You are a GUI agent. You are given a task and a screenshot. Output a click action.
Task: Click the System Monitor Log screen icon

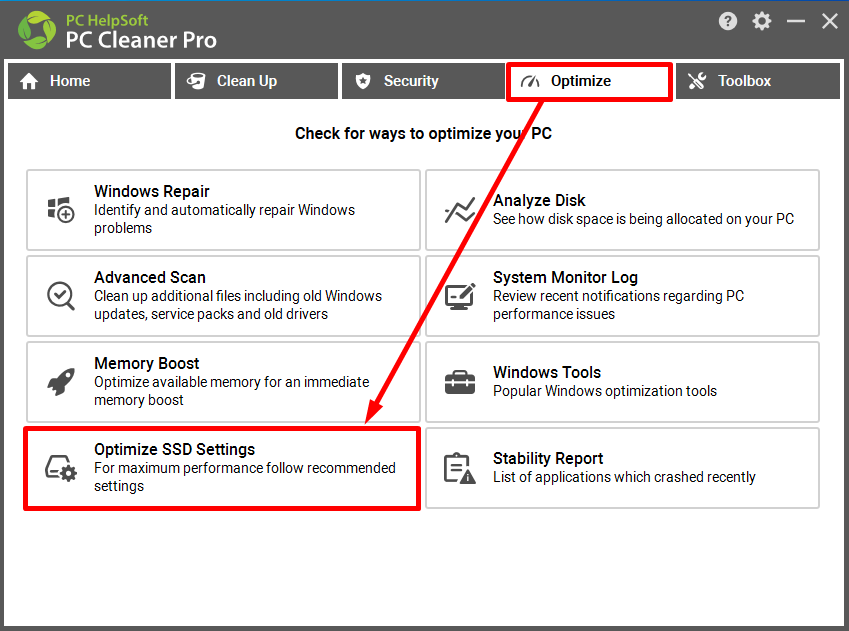click(x=460, y=296)
